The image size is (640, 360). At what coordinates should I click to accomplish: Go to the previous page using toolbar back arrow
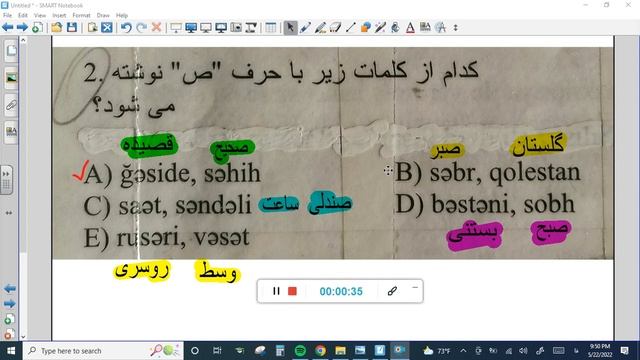(7, 27)
